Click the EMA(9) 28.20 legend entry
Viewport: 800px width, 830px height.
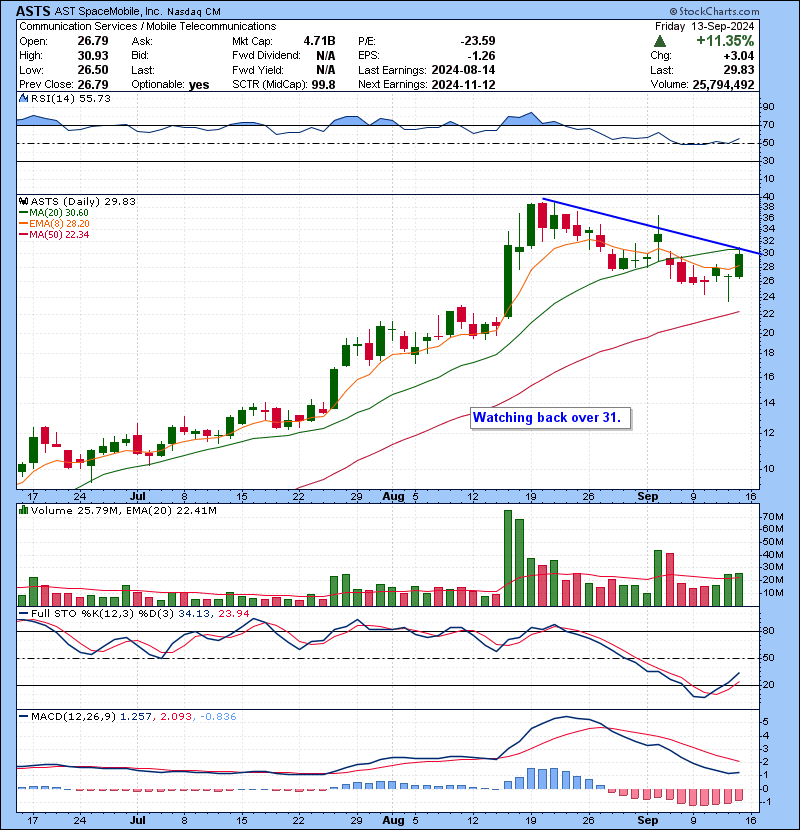[55, 223]
